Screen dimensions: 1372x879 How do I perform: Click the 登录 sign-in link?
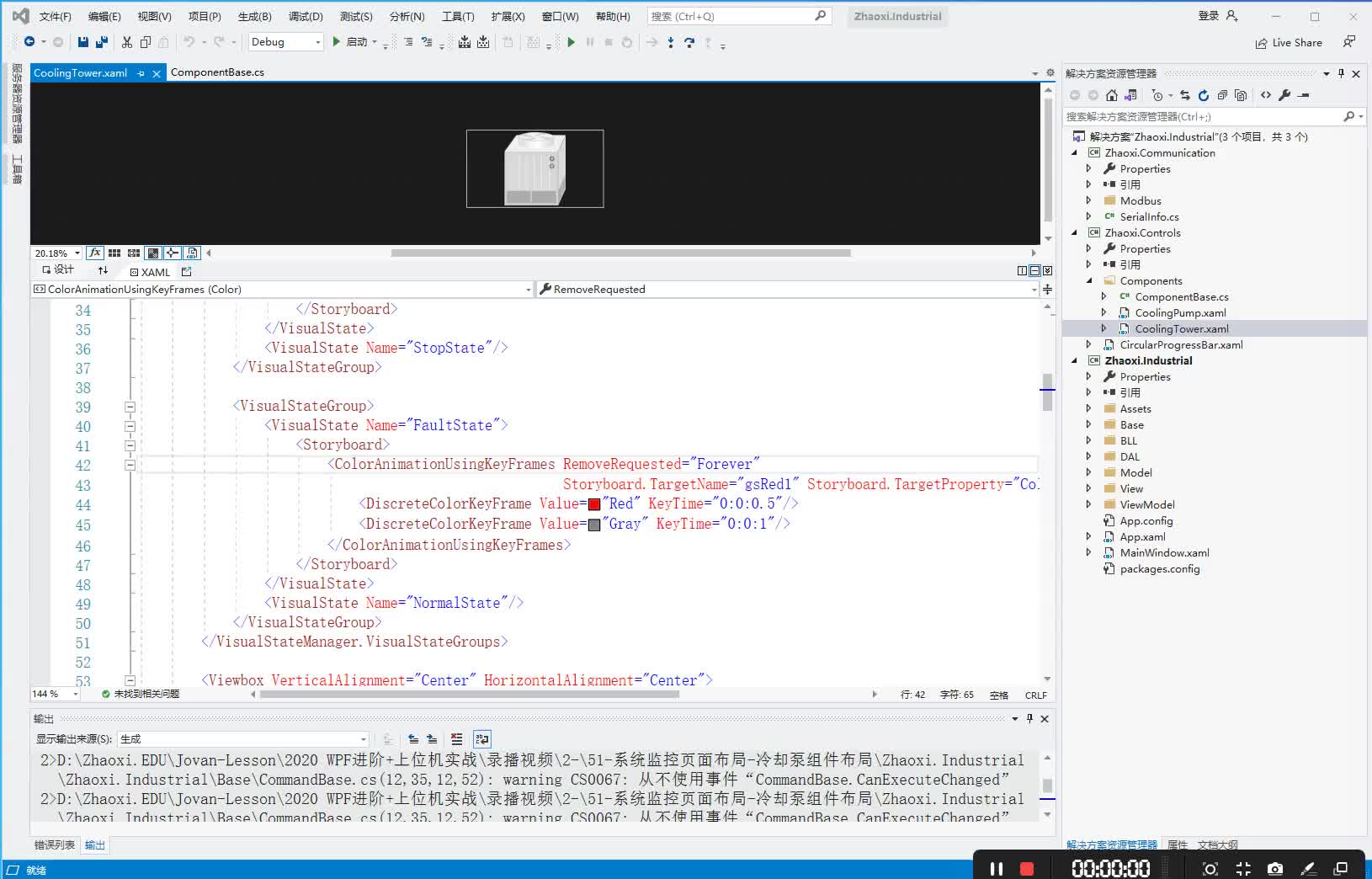click(1209, 16)
